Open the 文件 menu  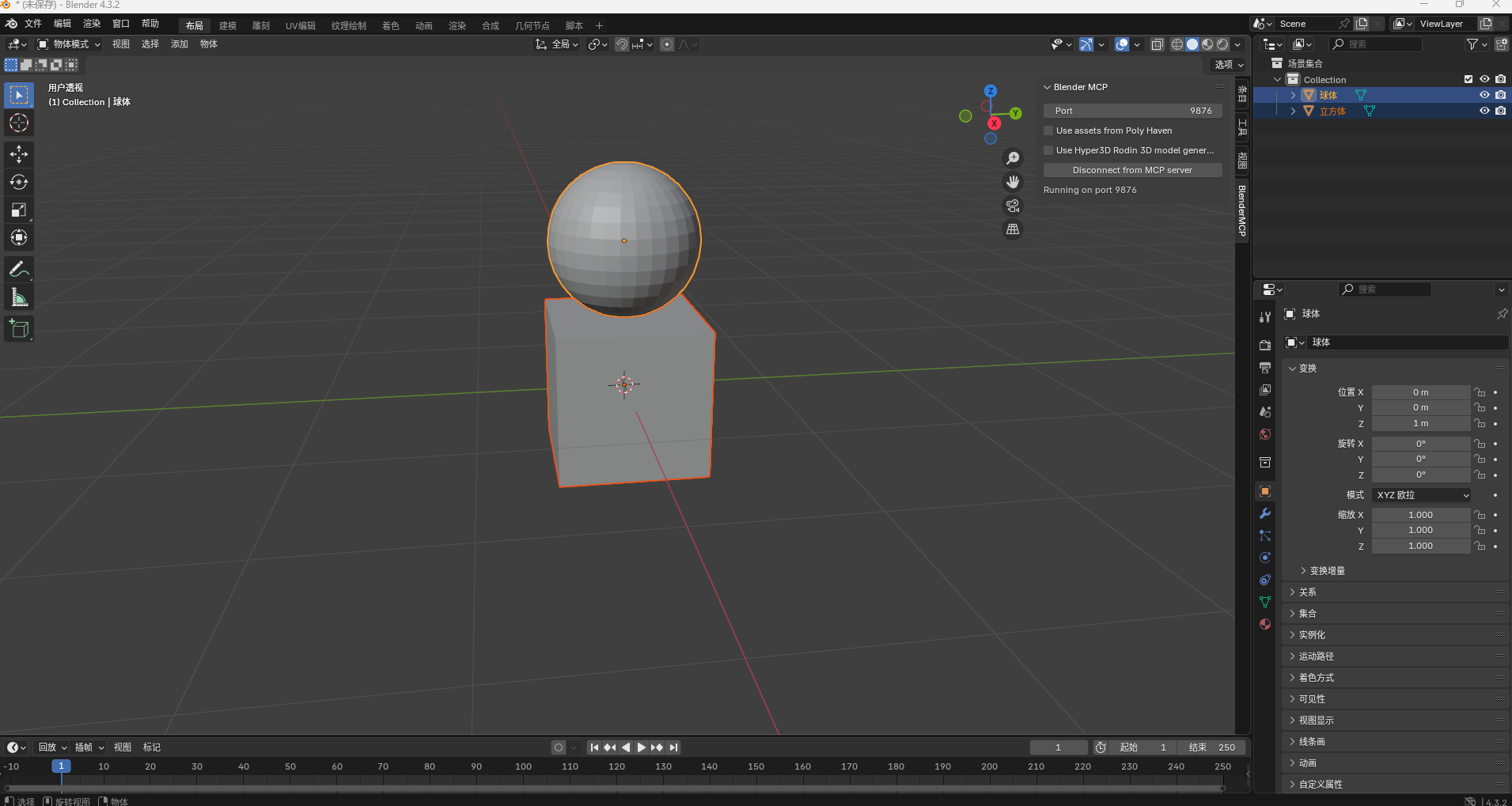tap(33, 24)
